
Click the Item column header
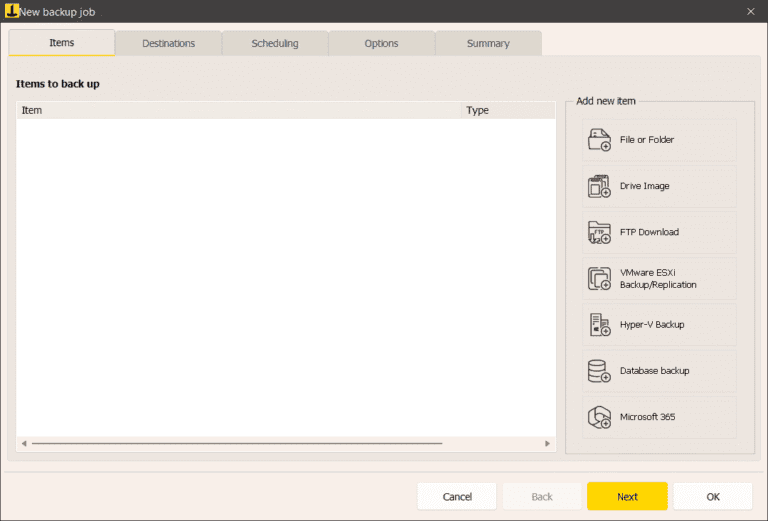coord(239,110)
